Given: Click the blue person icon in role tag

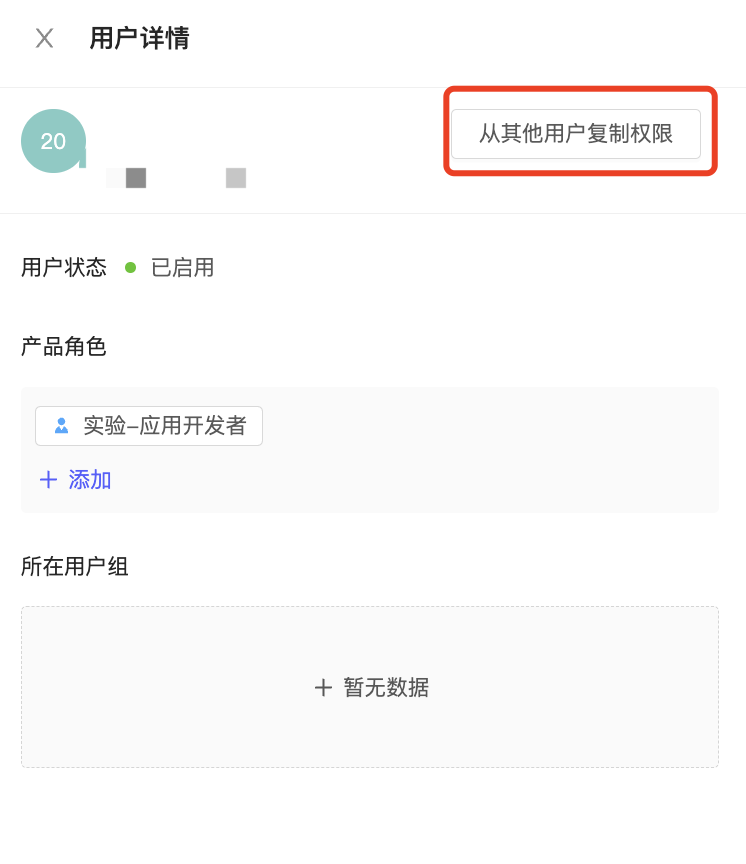Looking at the screenshot, I should 62,425.
